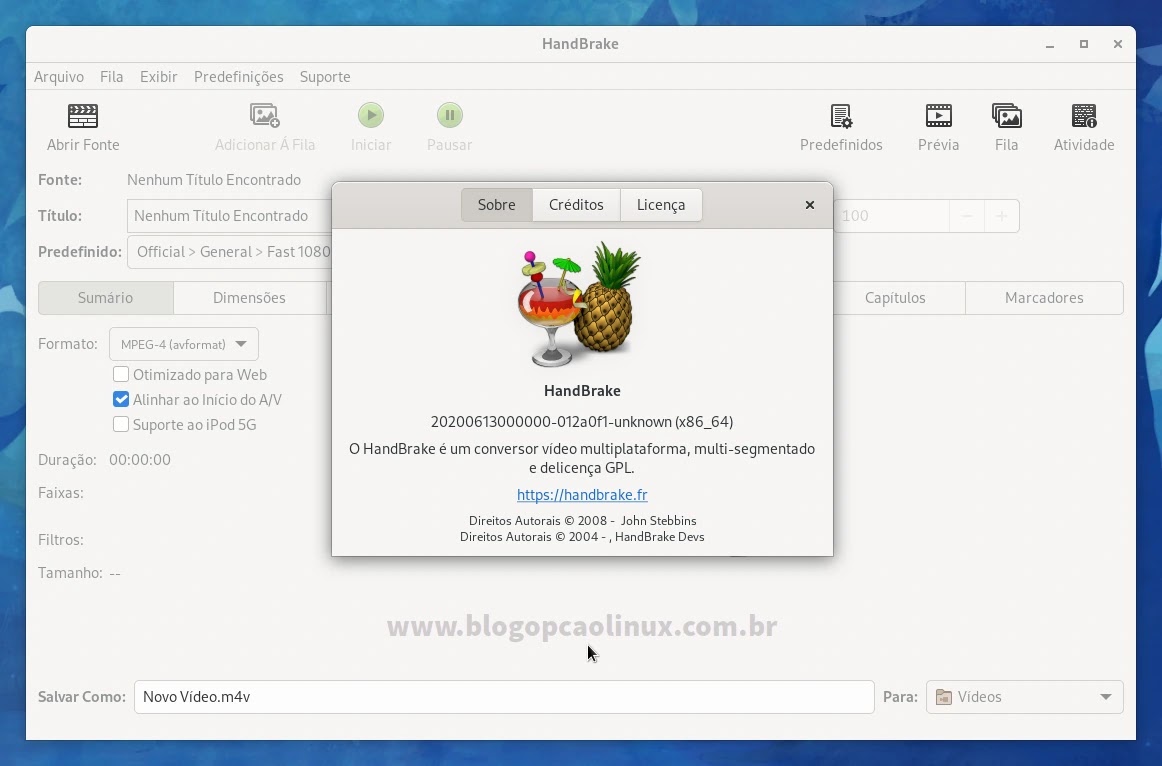Screen dimensions: 1162x766
Task: Click the numeric field showing 100
Action: (x=892, y=216)
